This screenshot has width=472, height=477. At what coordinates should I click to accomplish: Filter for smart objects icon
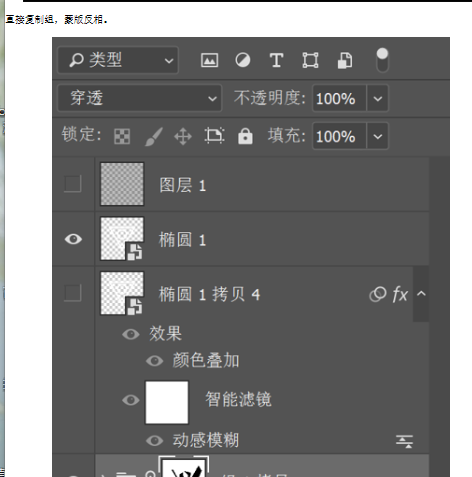[x=345, y=61]
